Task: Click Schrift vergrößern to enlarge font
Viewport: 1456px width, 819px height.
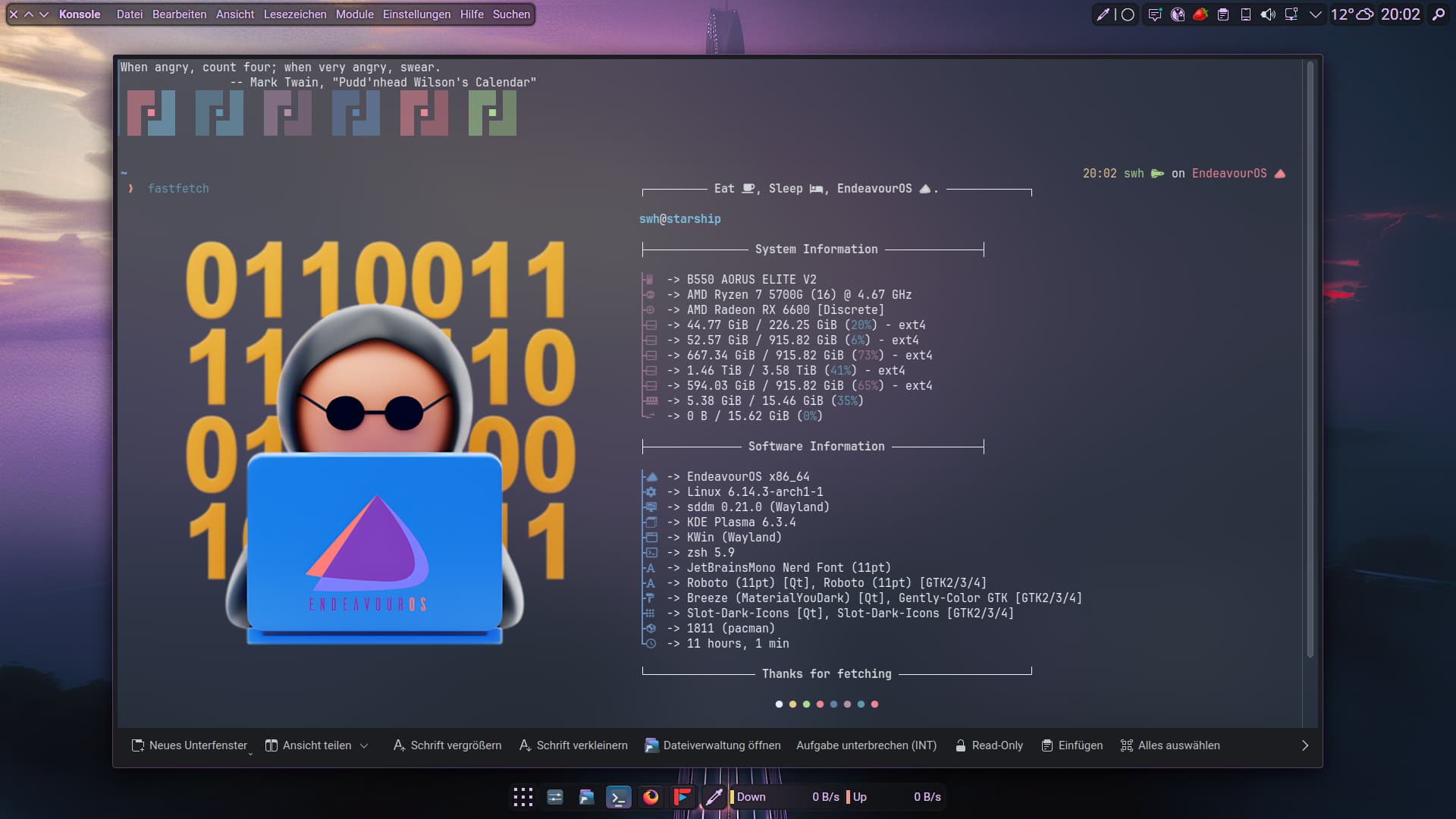Action: click(447, 745)
